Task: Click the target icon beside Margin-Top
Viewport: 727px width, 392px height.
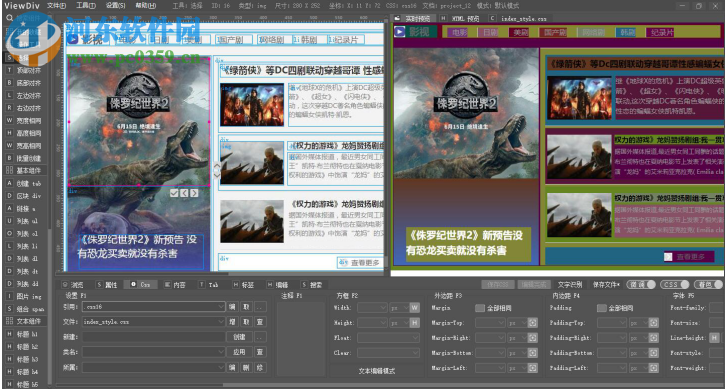Action: point(533,323)
